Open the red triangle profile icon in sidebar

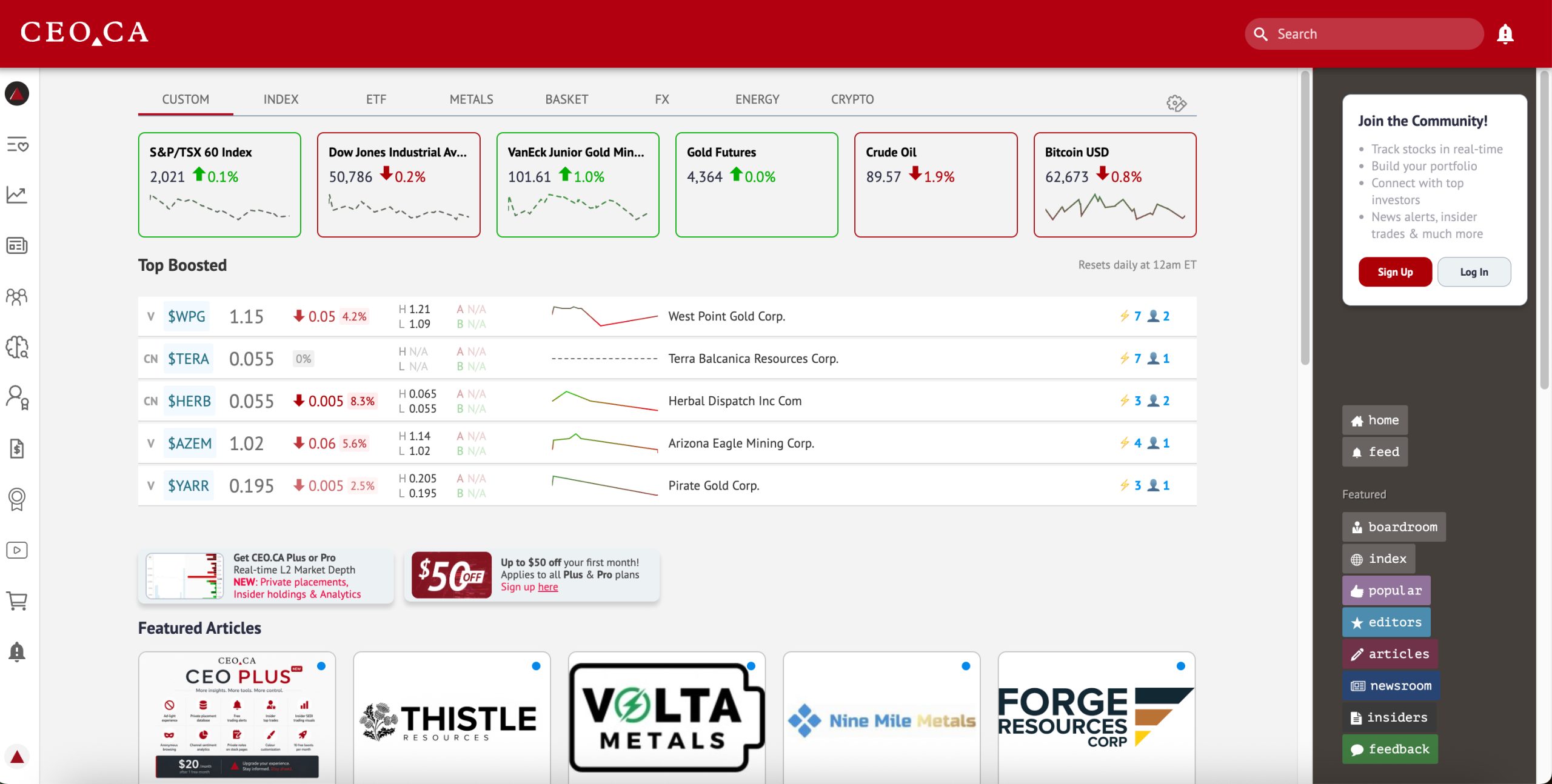(17, 94)
